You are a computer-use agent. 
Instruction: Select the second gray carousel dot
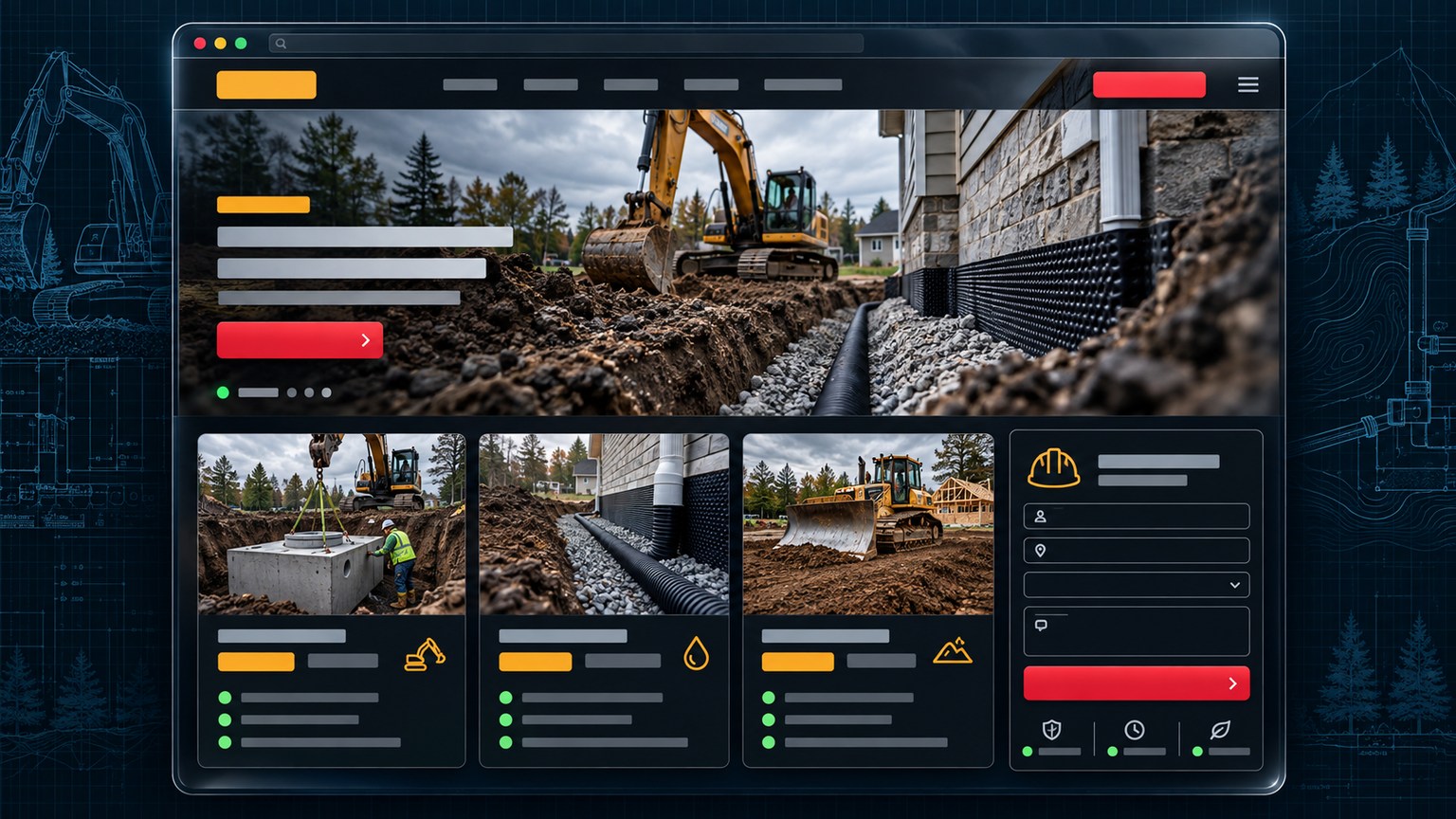pos(309,392)
